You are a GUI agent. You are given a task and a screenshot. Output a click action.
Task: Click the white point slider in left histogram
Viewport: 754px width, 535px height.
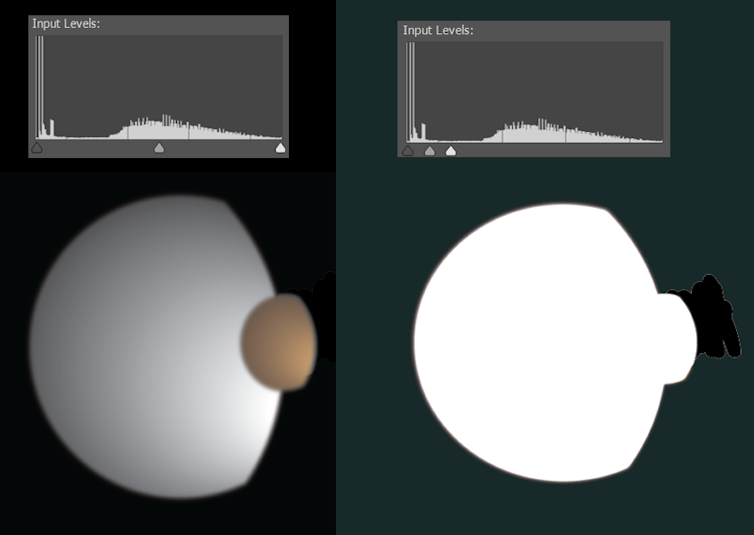pyautogui.click(x=280, y=148)
